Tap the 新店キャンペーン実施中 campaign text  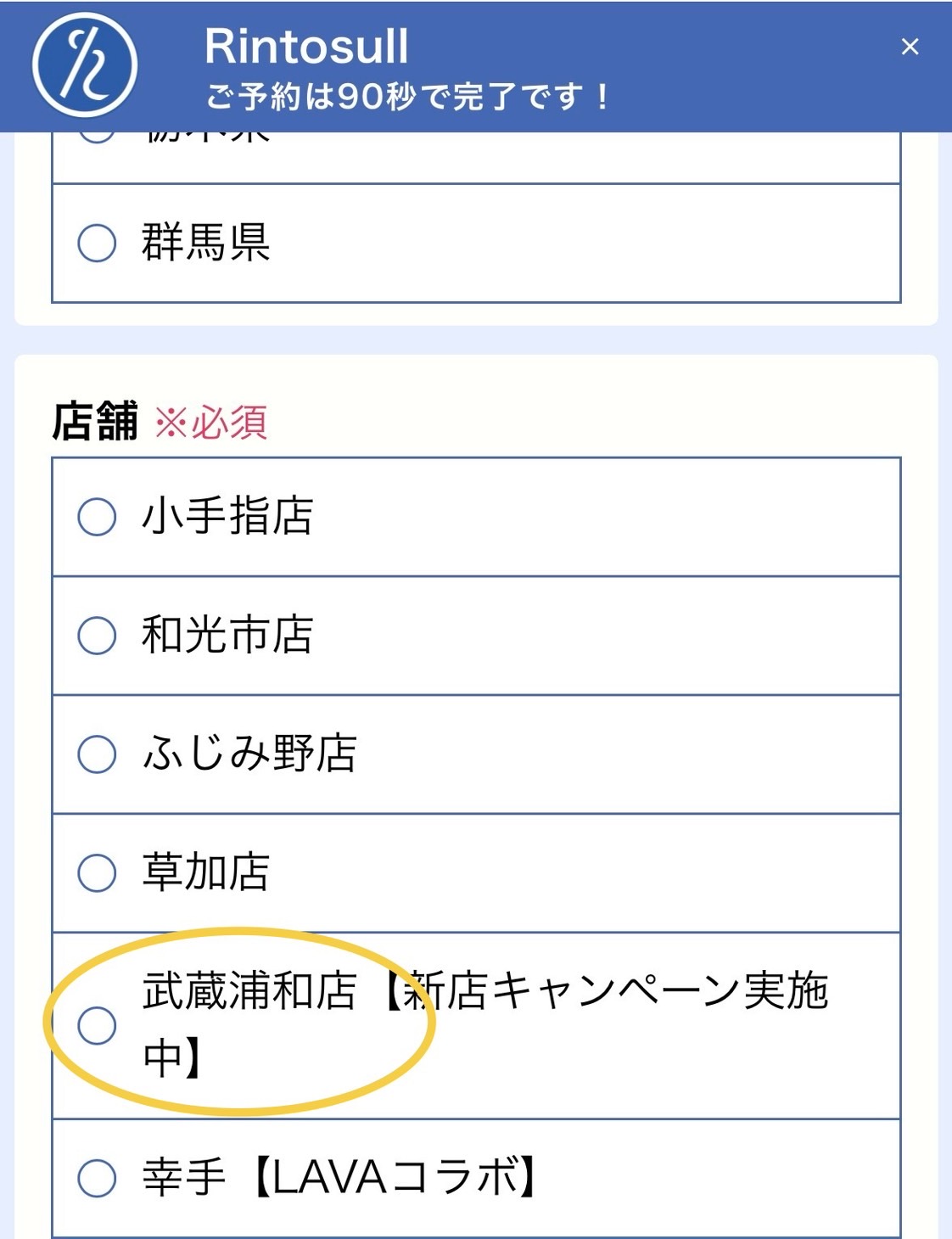pos(485,1024)
